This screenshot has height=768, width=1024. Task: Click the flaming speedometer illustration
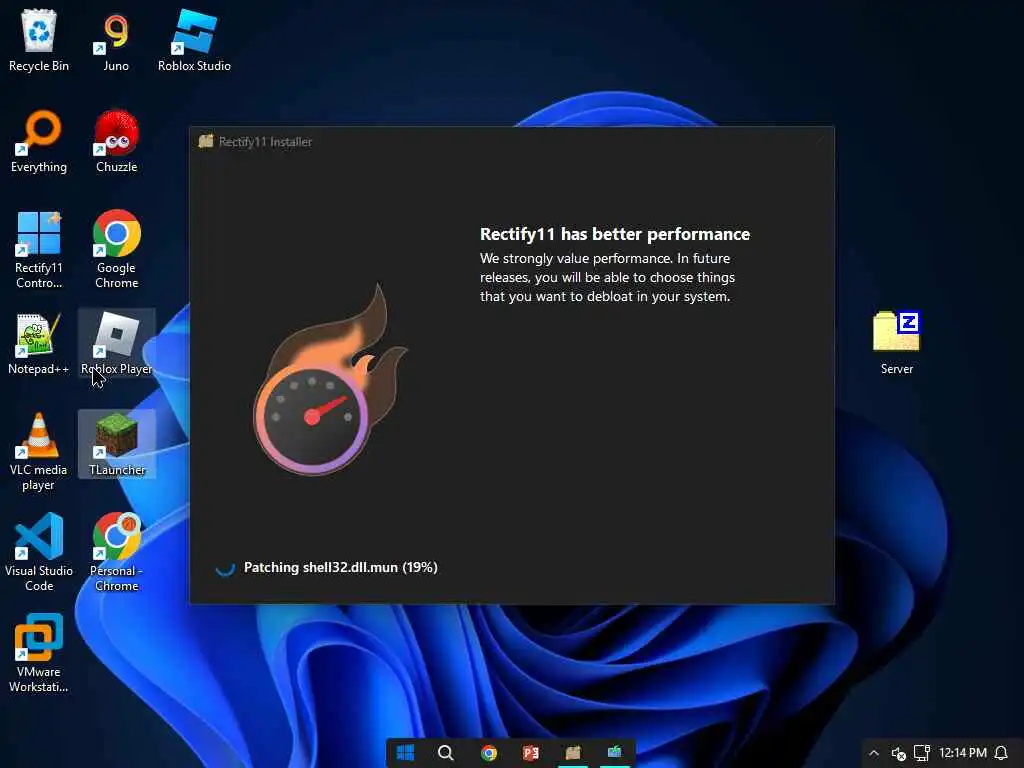click(330, 379)
